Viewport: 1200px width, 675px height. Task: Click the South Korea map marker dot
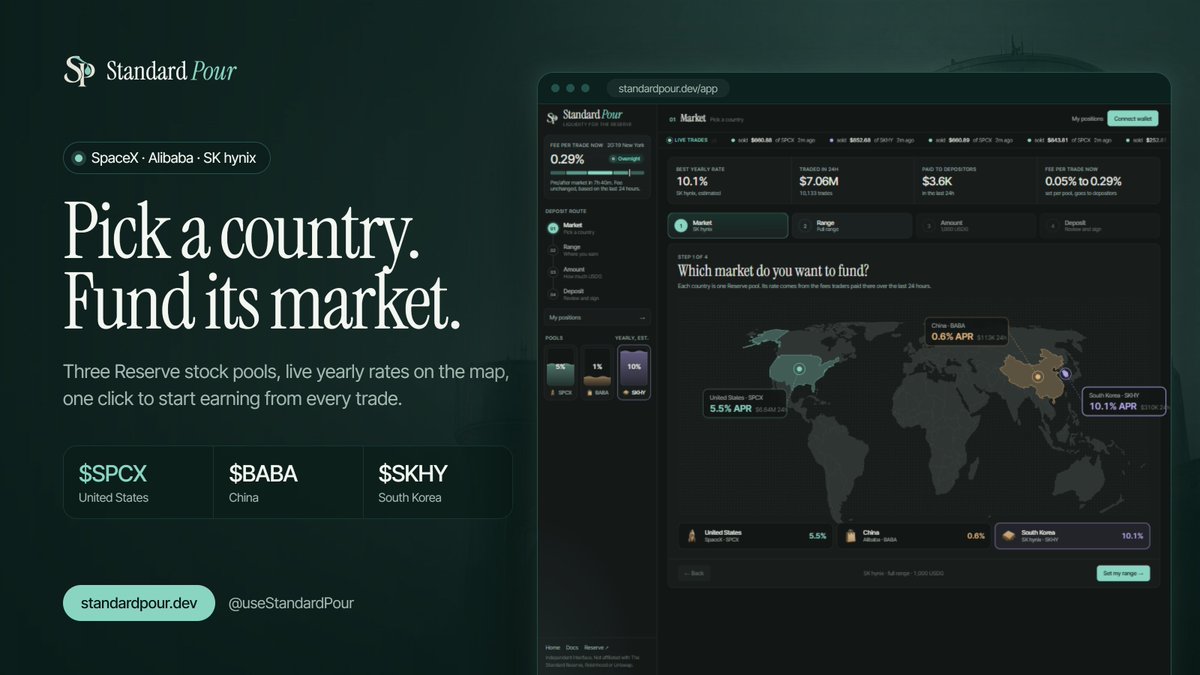(1066, 373)
